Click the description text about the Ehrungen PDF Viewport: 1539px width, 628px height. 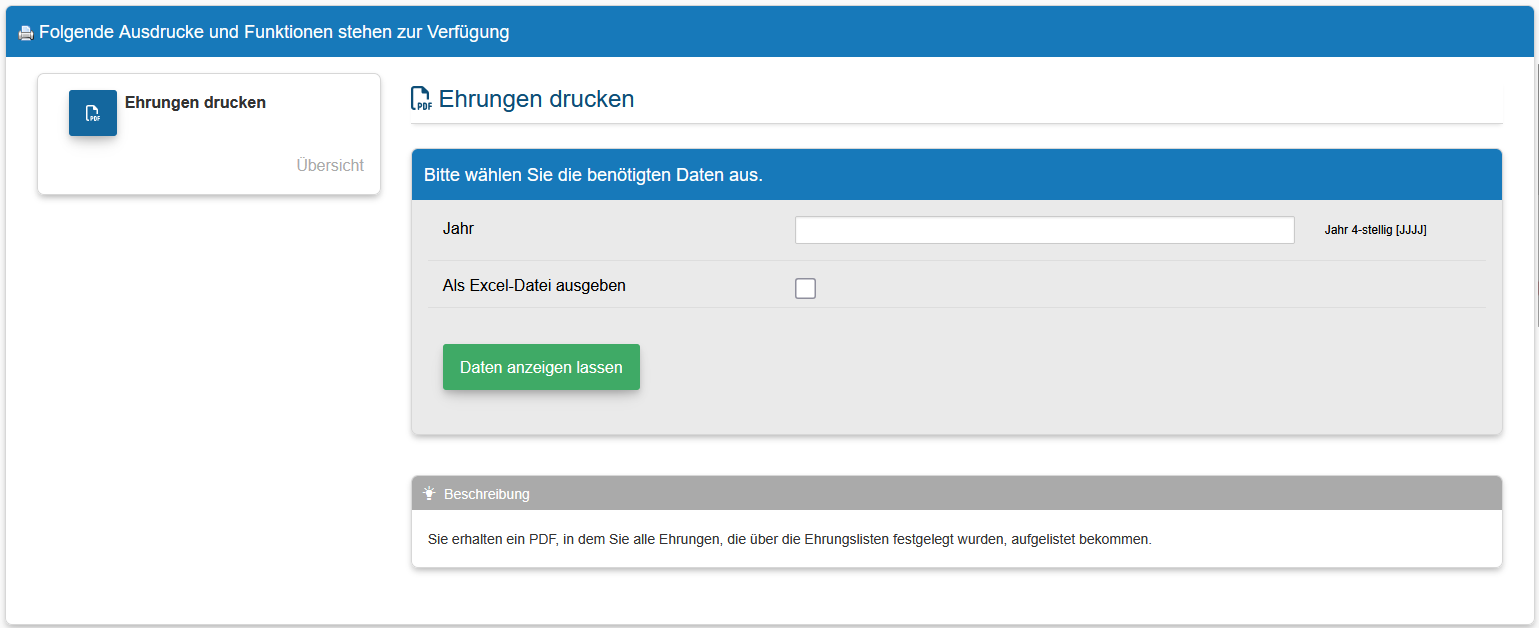pyautogui.click(x=789, y=539)
